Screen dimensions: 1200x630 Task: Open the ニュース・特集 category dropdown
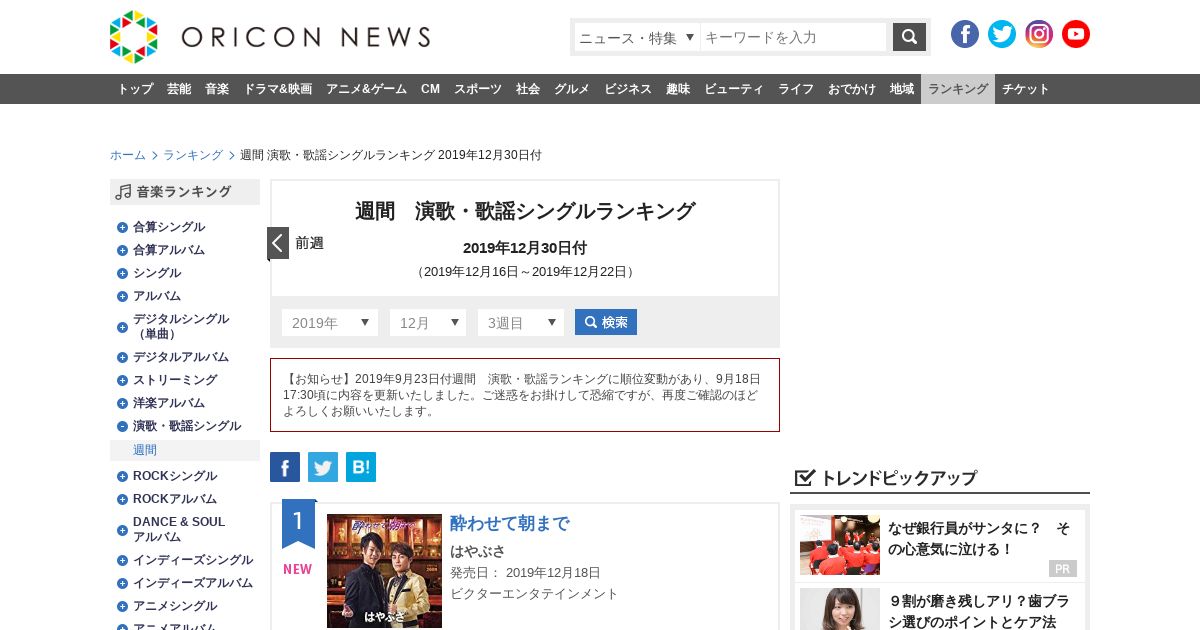click(x=637, y=37)
